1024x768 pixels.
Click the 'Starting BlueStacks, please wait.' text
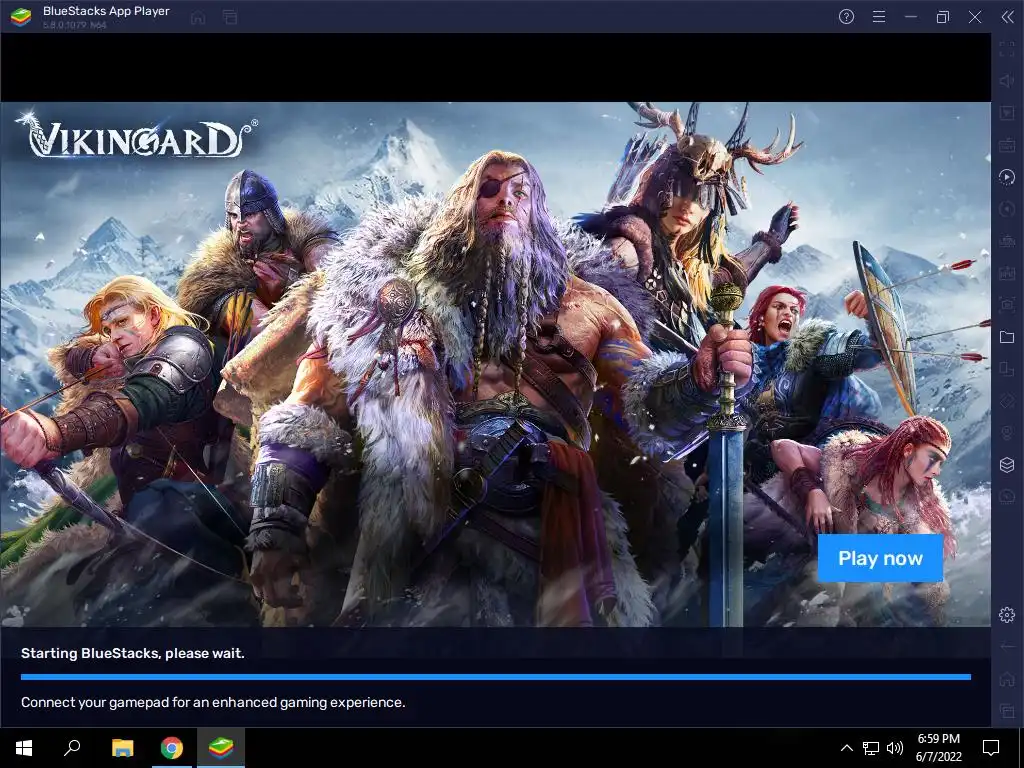[133, 653]
